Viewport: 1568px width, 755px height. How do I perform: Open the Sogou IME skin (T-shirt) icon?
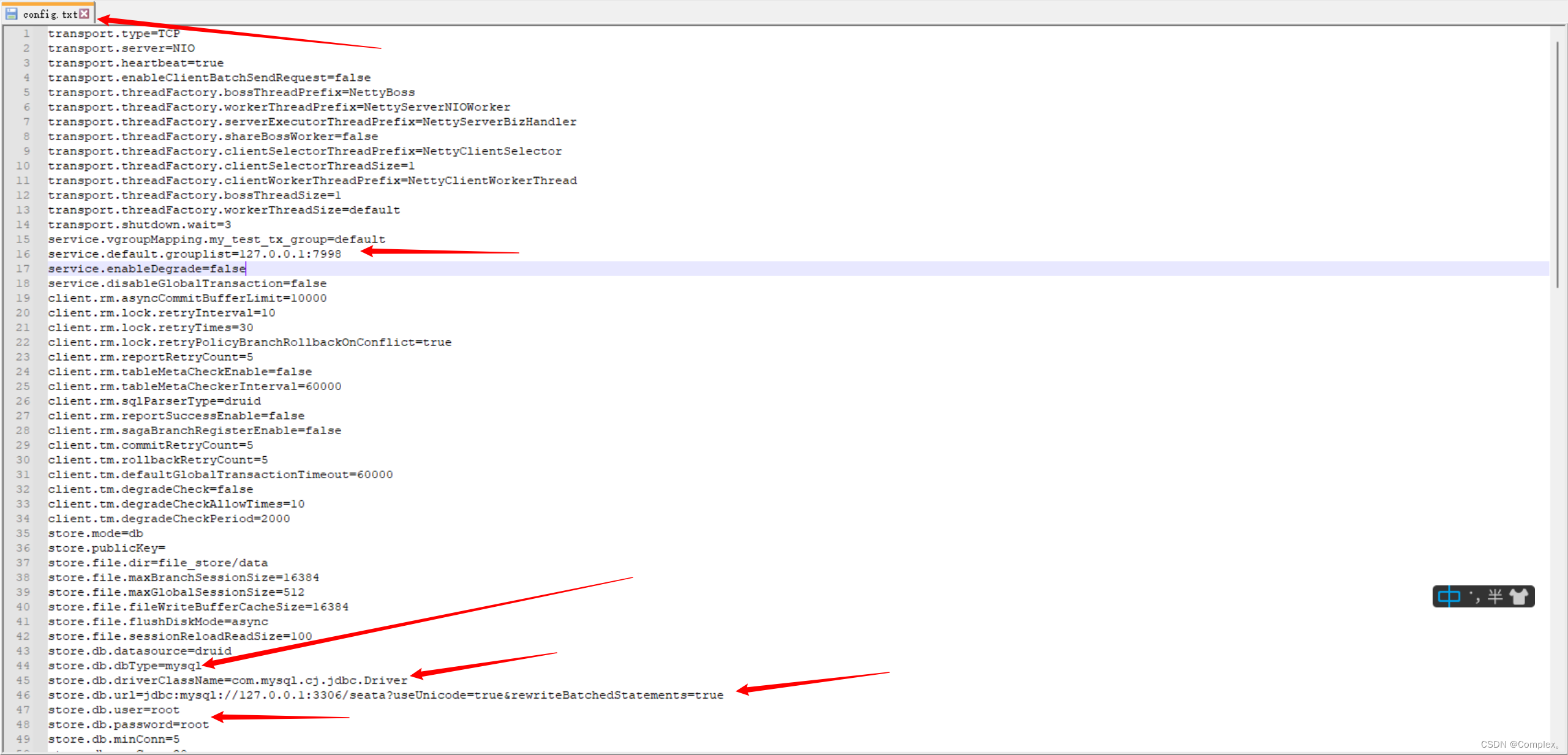click(1518, 597)
